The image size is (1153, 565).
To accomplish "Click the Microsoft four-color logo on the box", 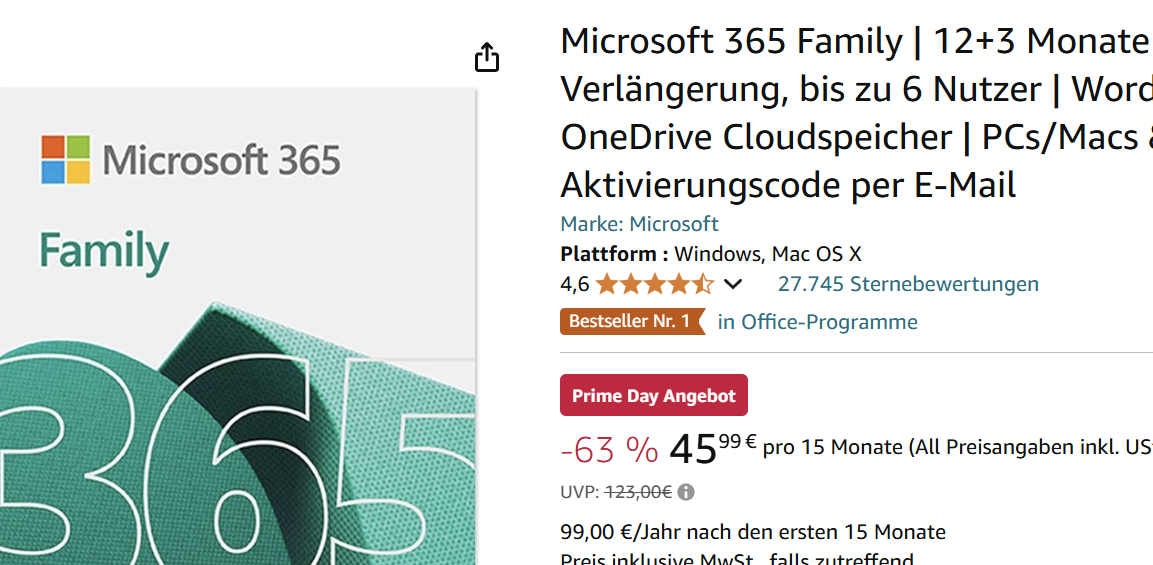I will pos(65,160).
